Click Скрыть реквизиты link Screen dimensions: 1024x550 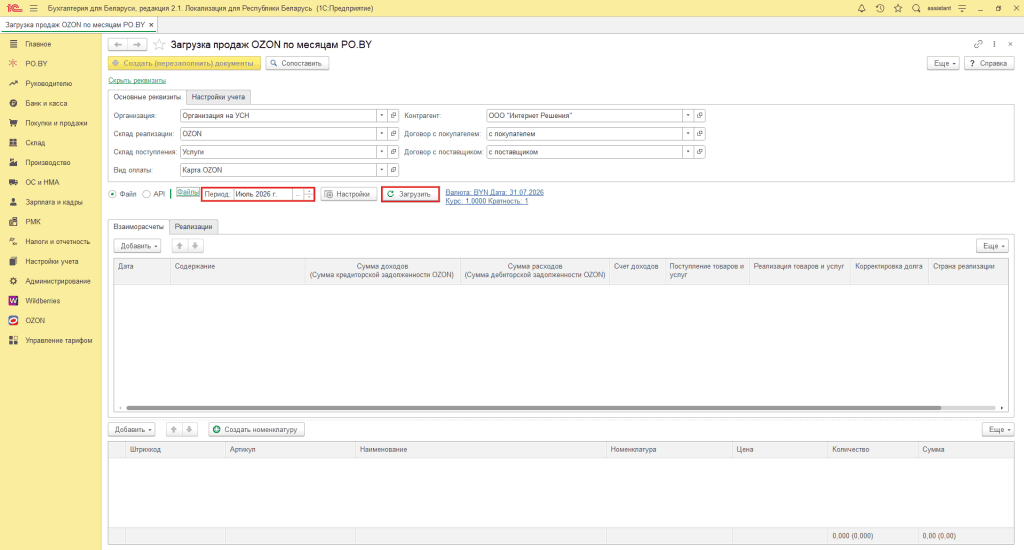pyautogui.click(x=137, y=80)
